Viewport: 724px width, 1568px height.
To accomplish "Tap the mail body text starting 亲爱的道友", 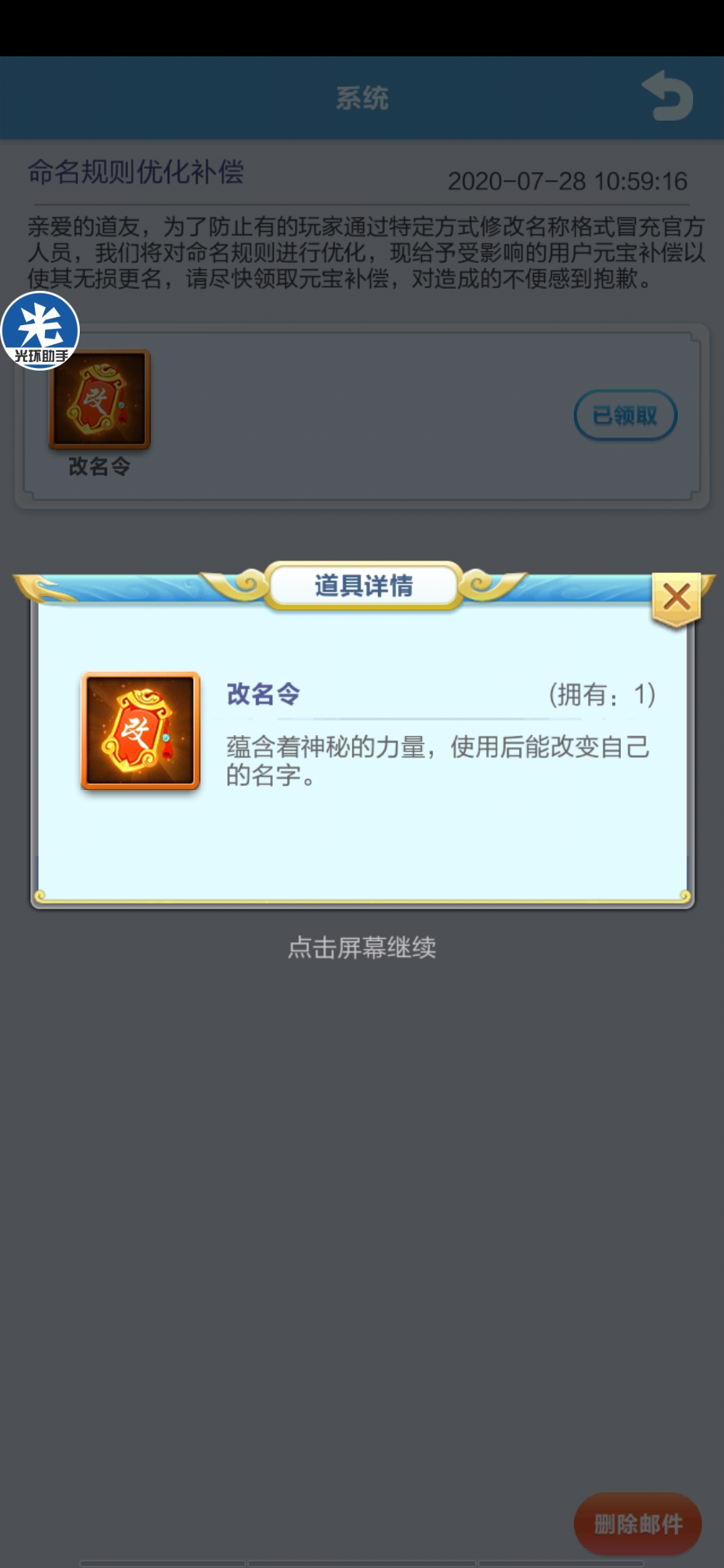I will (x=366, y=253).
